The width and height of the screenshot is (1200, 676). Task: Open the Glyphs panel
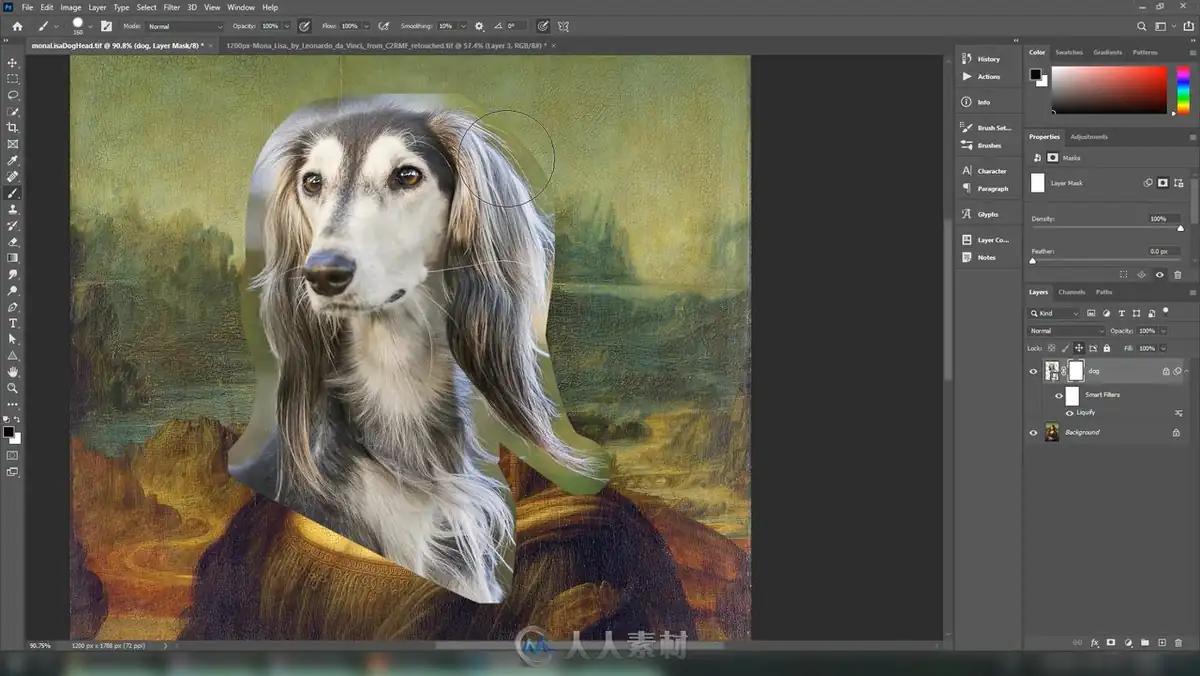pyautogui.click(x=980, y=214)
